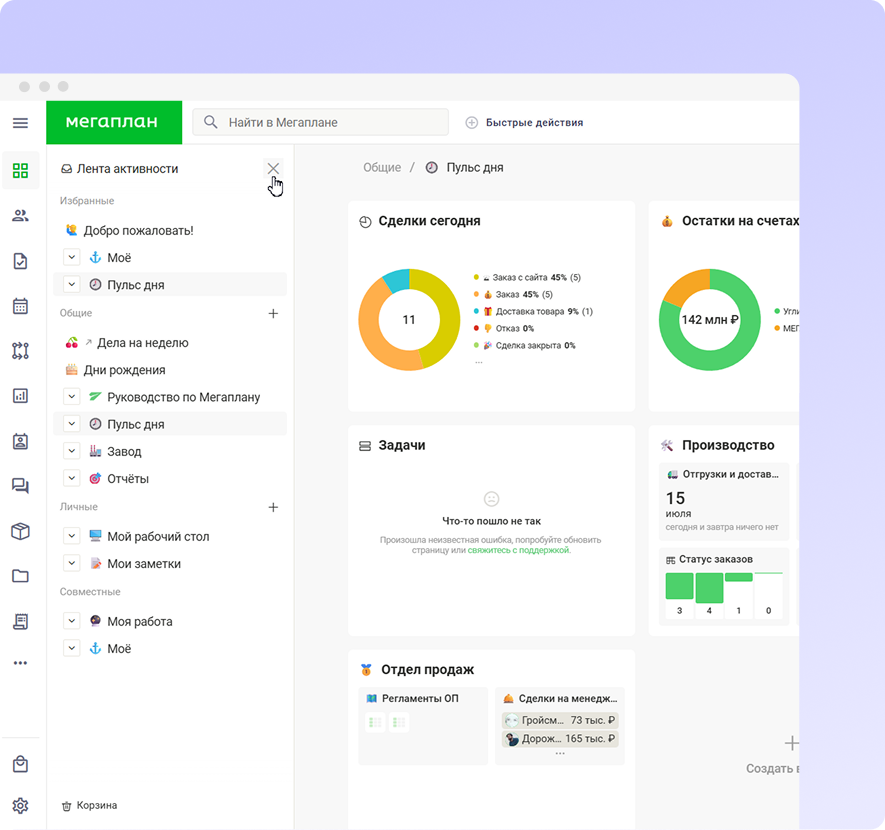Image resolution: width=885 pixels, height=830 pixels.
Task: Expand the Отчёты item
Action: point(72,478)
